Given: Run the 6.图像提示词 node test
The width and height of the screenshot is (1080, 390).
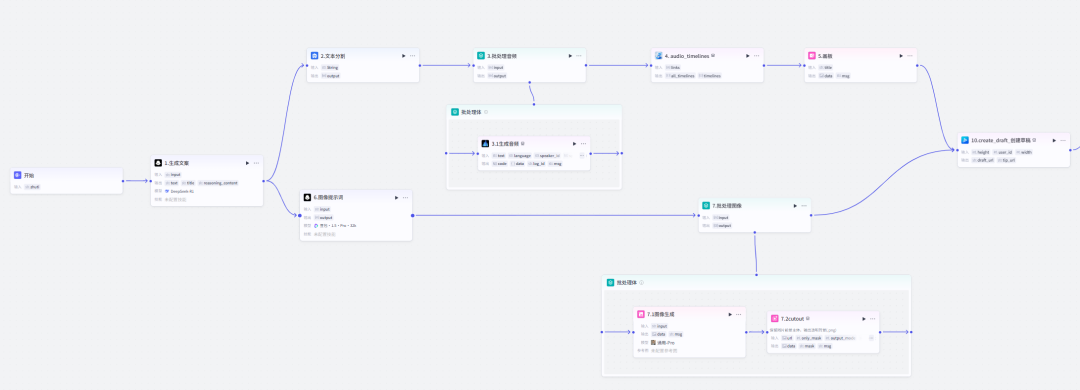Looking at the screenshot, I should [x=396, y=198].
